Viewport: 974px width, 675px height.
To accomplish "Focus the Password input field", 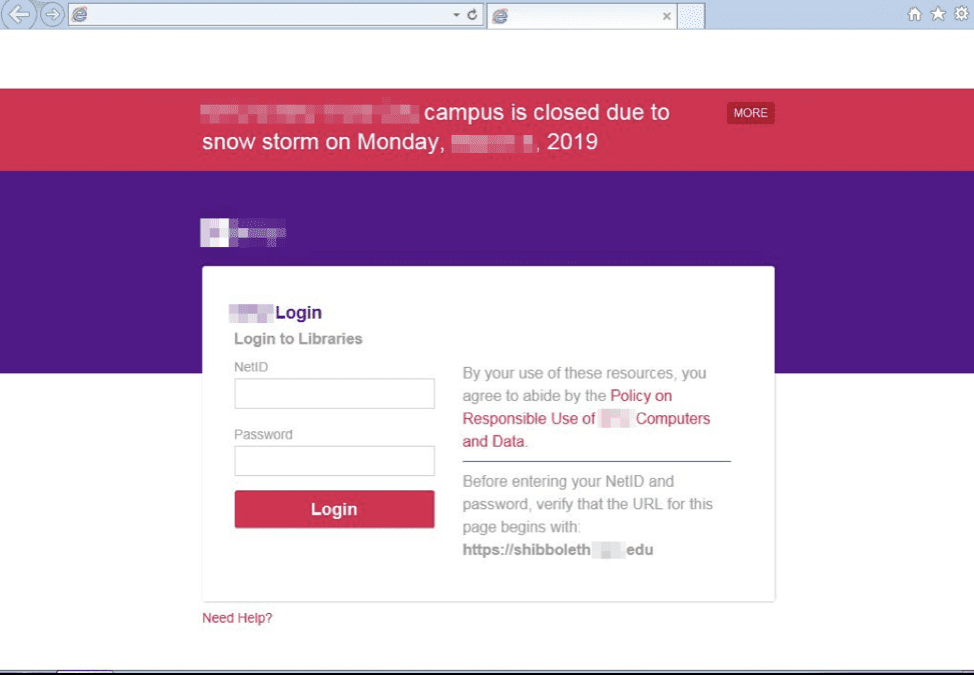I will [x=334, y=461].
